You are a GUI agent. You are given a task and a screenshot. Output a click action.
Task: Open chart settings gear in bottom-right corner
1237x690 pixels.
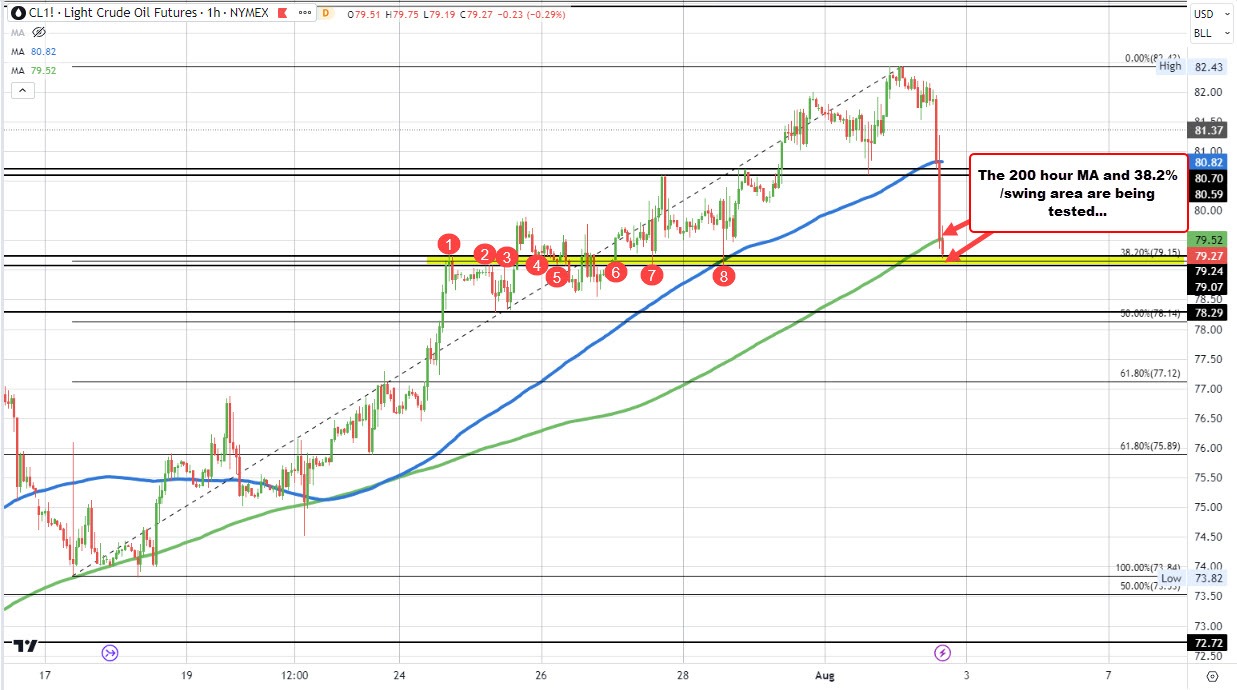click(1211, 677)
